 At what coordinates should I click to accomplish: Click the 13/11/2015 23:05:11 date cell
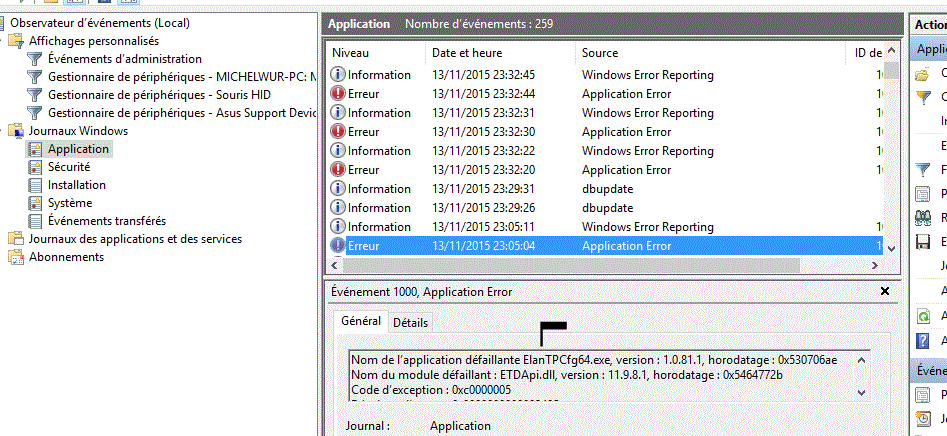483,226
